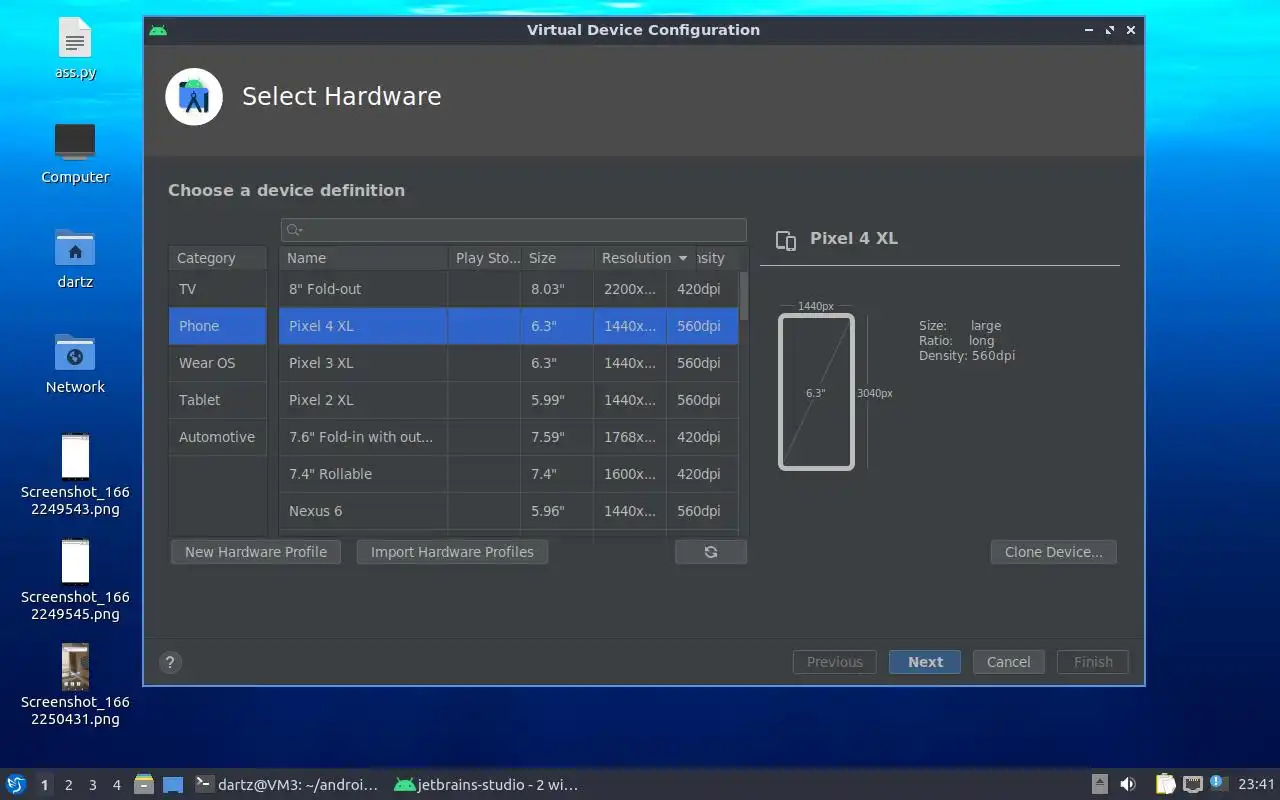Click the network connection tray icon
The width and height of the screenshot is (1280, 800).
(1192, 784)
